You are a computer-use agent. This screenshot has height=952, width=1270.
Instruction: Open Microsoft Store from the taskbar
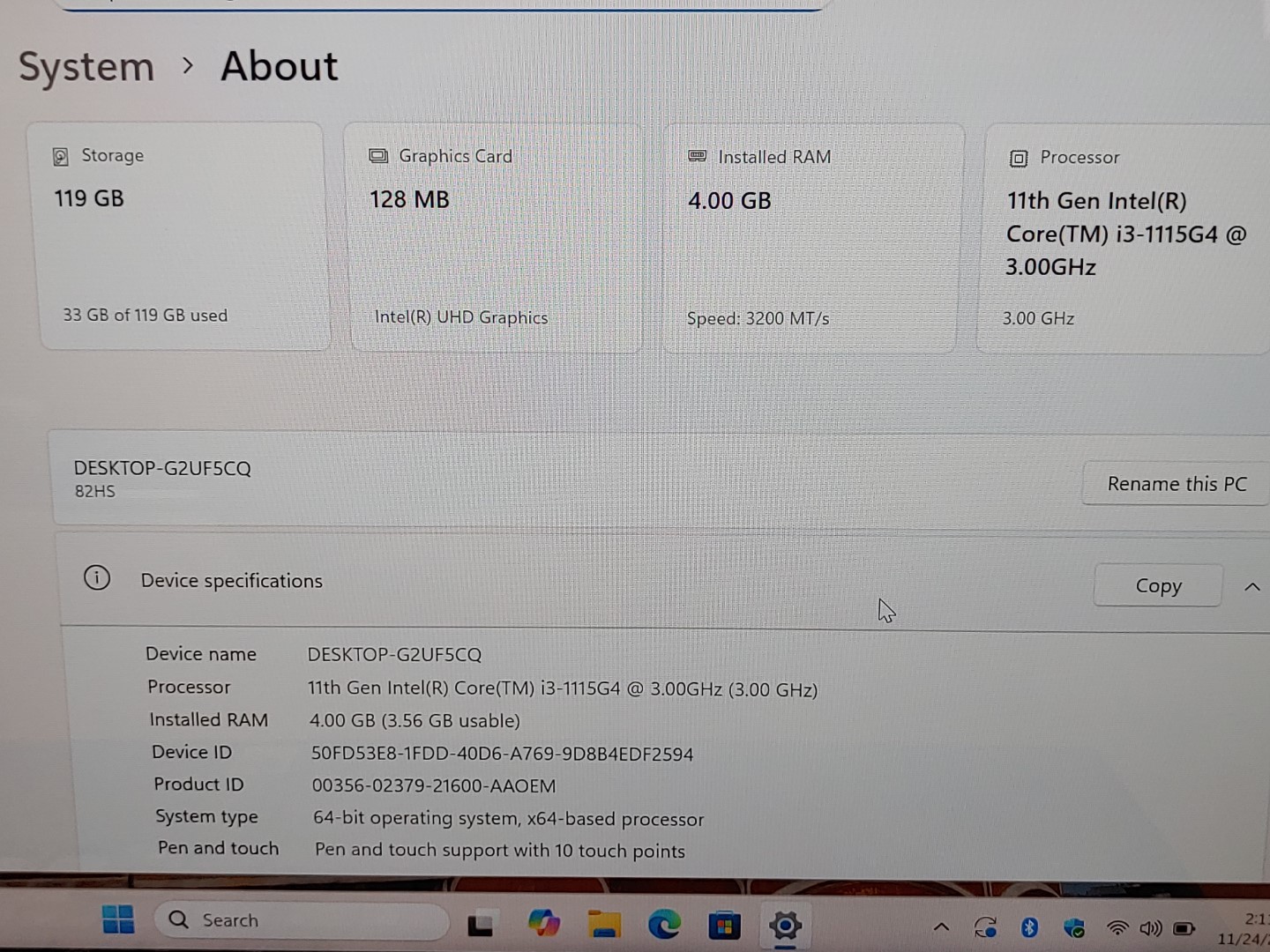click(x=724, y=926)
